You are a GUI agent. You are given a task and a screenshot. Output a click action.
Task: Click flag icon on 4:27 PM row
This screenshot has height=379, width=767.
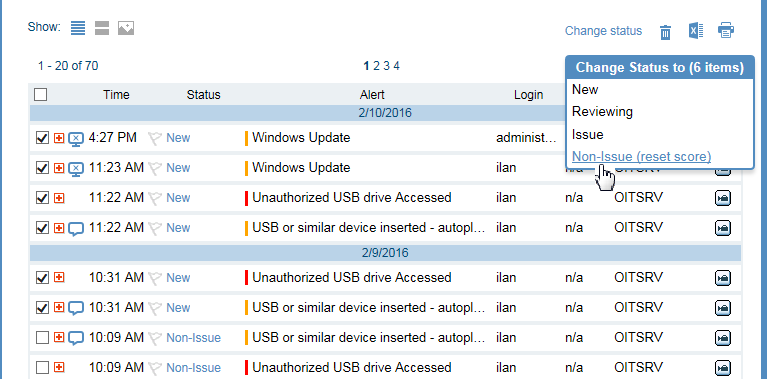(155, 139)
